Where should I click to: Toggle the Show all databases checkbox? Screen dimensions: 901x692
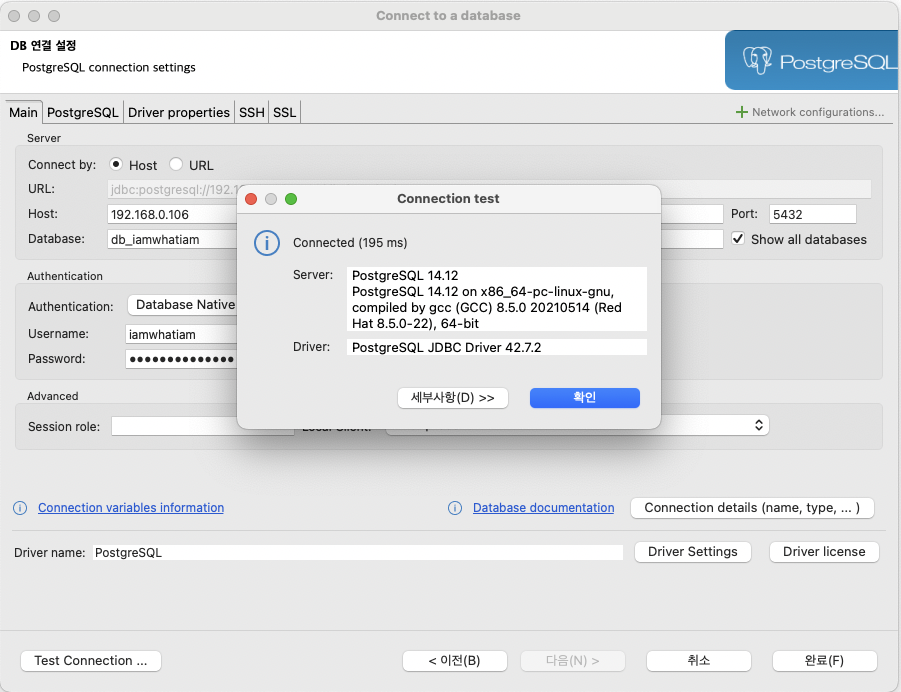[738, 239]
